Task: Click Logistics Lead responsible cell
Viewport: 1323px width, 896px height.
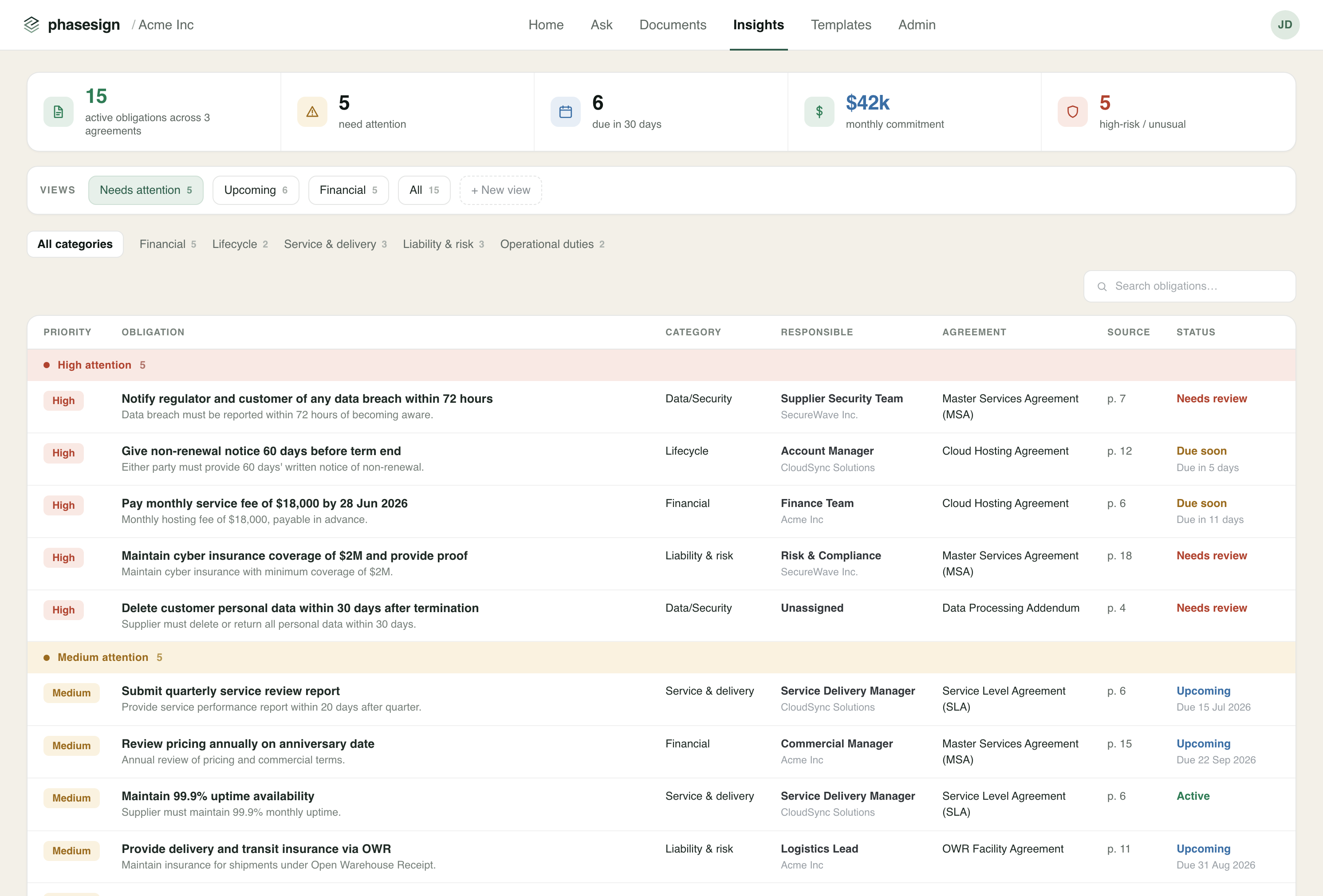Action: click(819, 849)
